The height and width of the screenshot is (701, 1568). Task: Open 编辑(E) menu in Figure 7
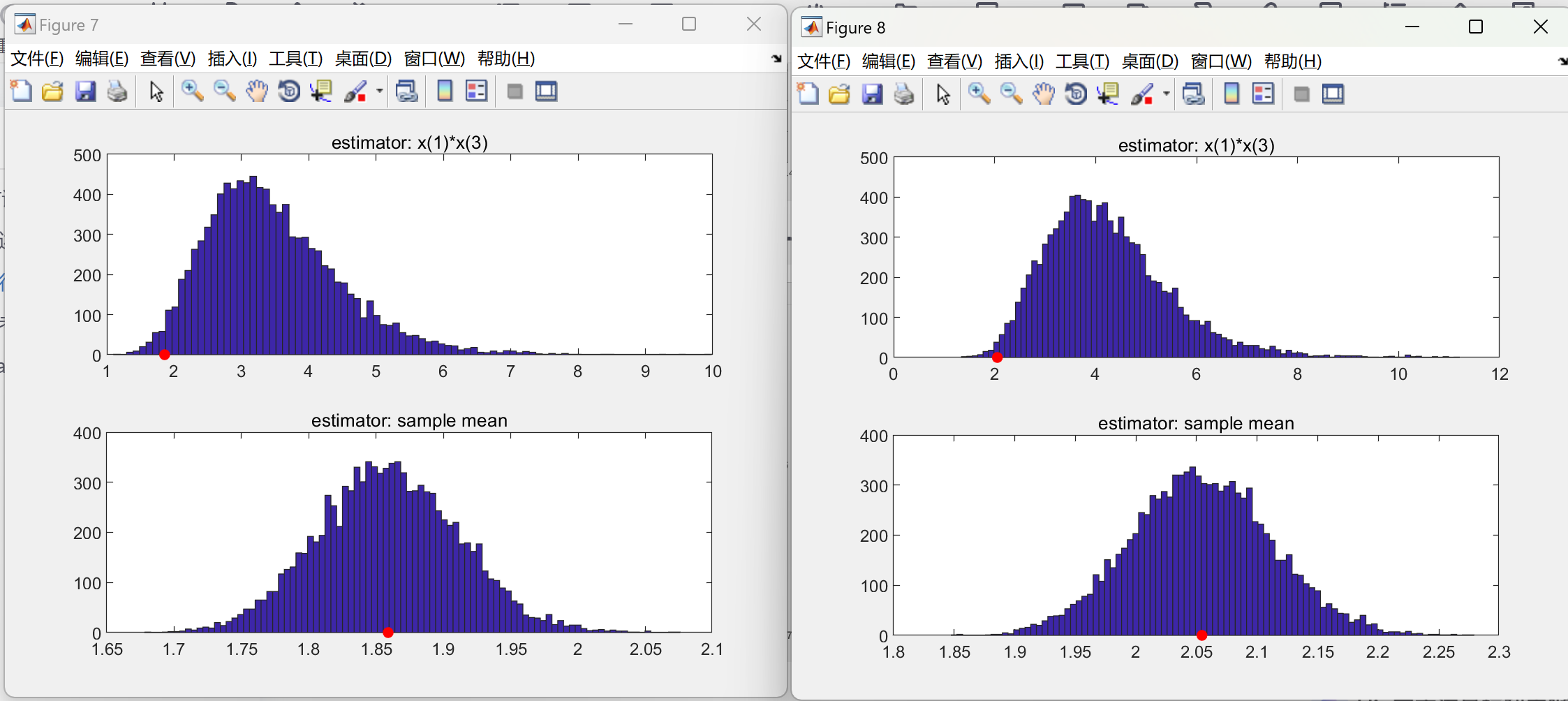coord(102,59)
